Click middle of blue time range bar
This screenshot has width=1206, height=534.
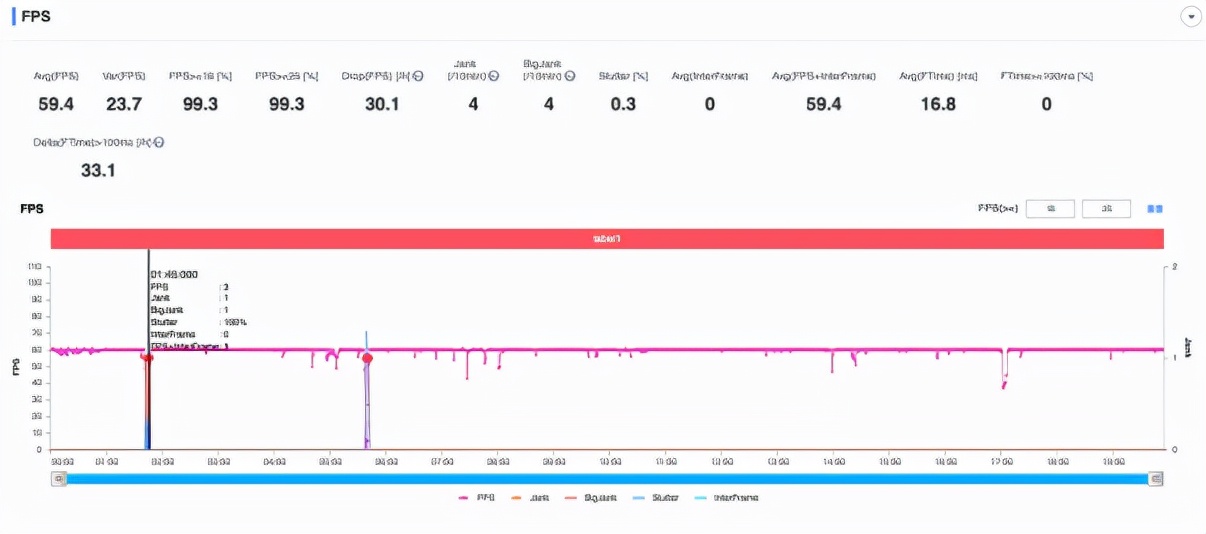[x=608, y=479]
